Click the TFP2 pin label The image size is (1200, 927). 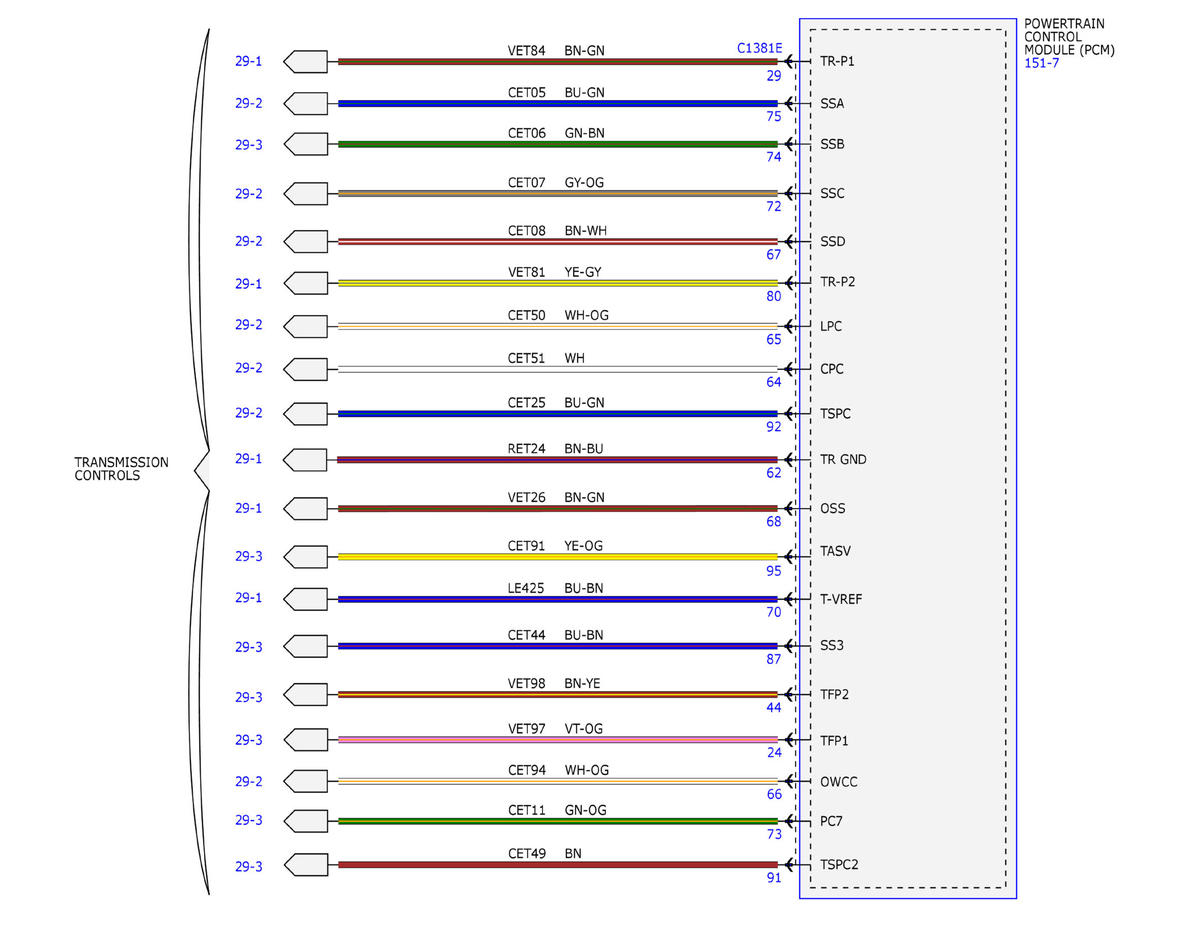coord(835,694)
